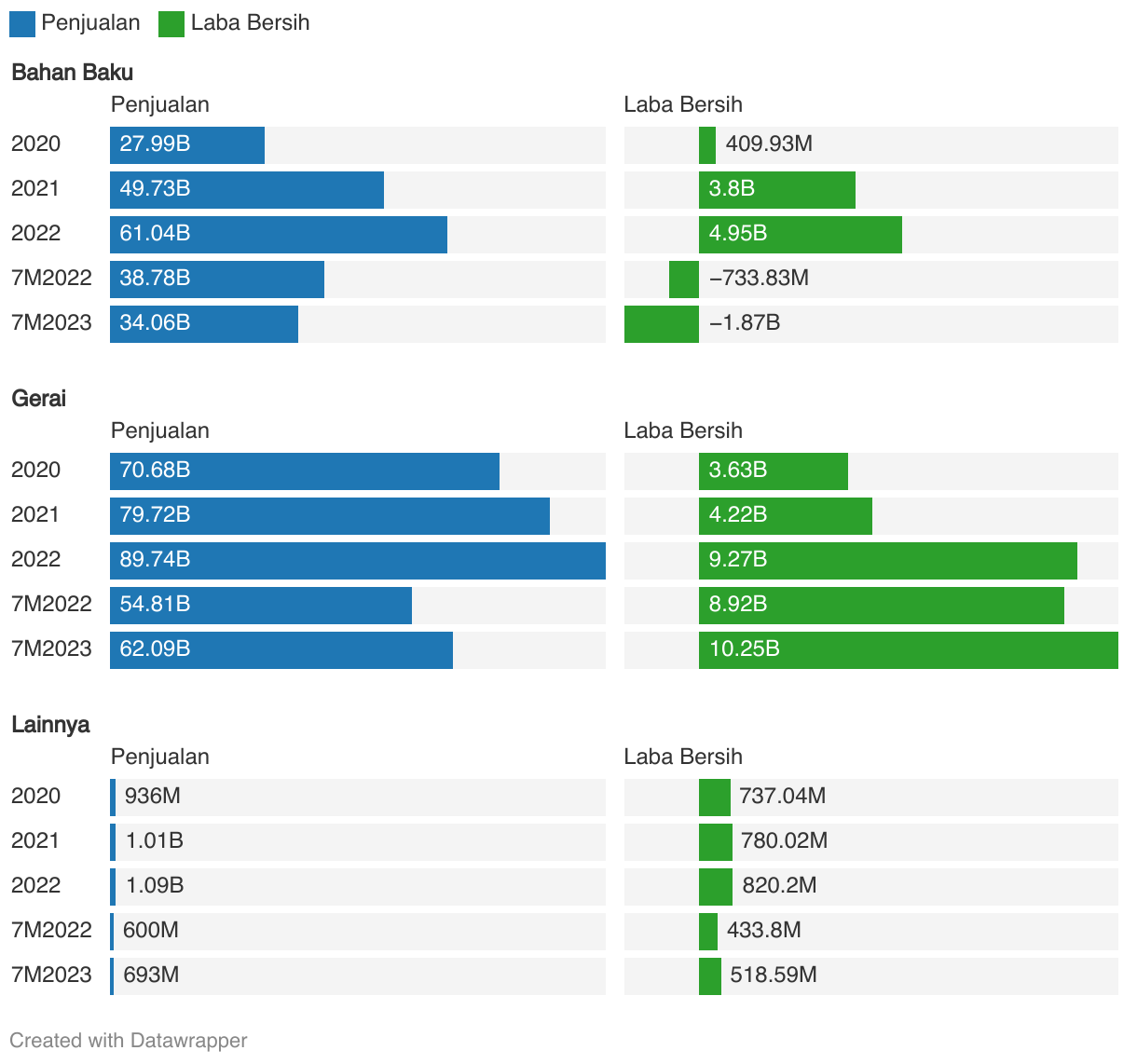This screenshot has width=1137, height=1064.
Task: Open the Created with Datawrapper link
Action: click(129, 1041)
